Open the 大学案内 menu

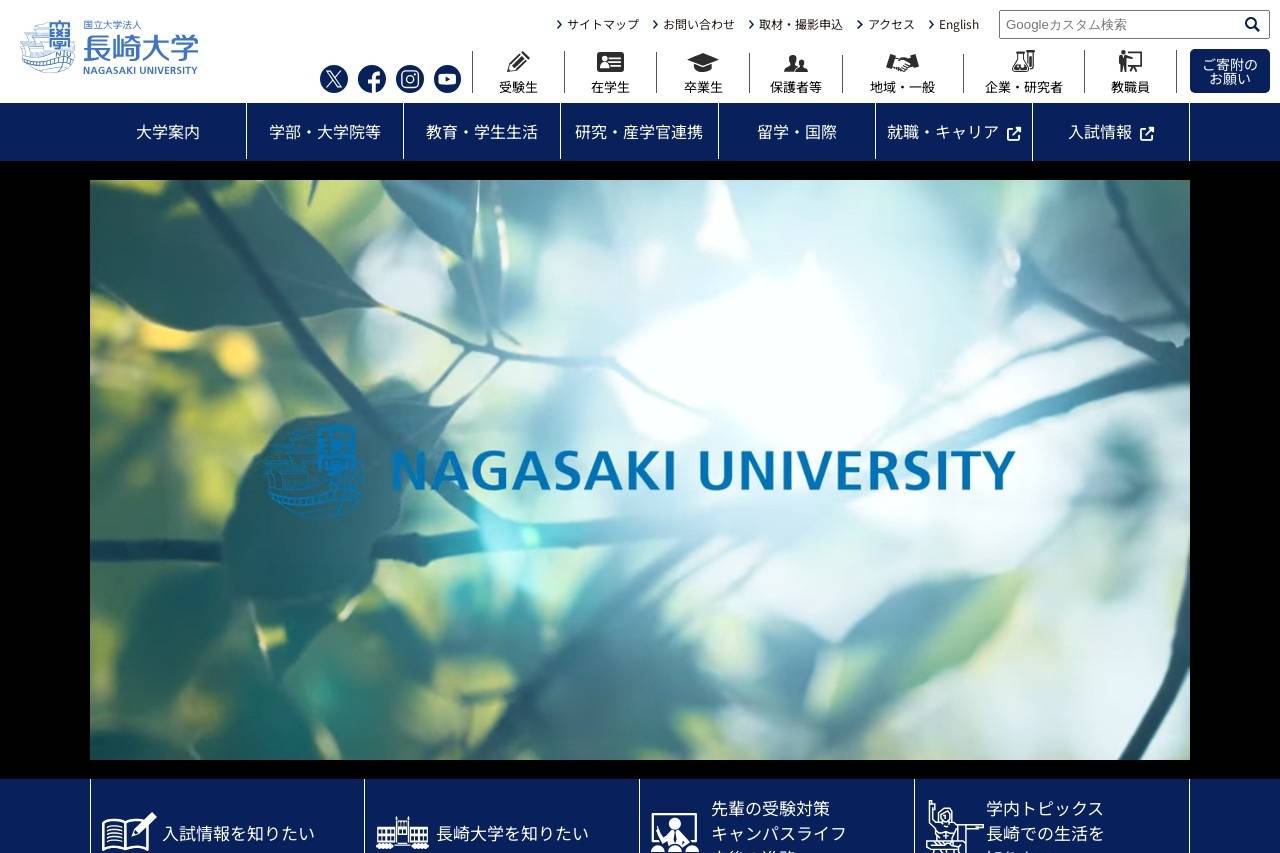click(x=168, y=132)
